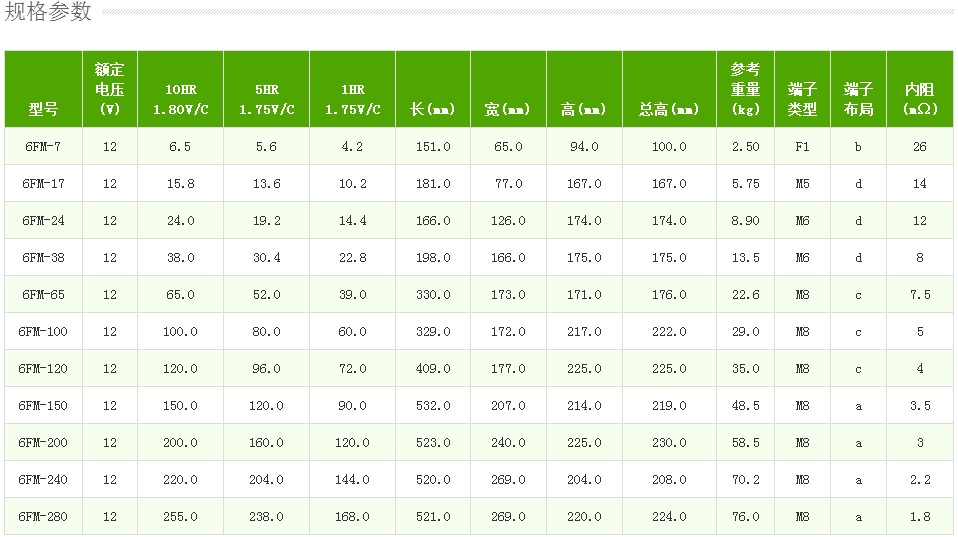Select the 参考重量 (kg) header cell

745,89
